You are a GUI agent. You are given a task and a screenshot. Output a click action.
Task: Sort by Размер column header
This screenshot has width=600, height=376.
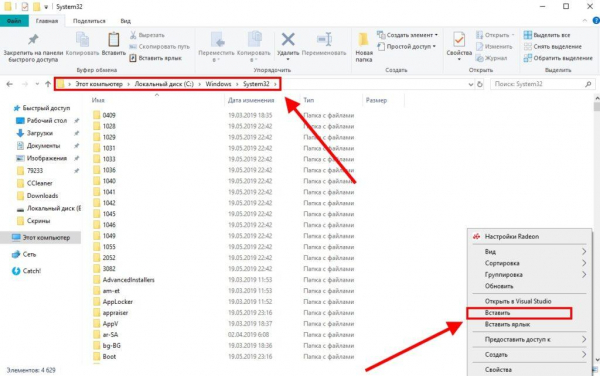[376, 100]
